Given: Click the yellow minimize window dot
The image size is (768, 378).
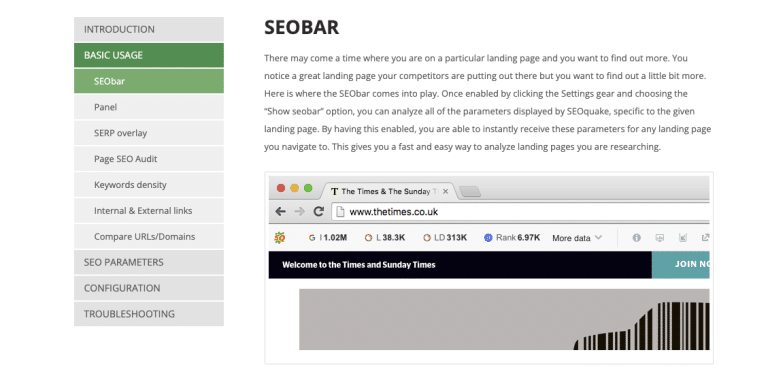Looking at the screenshot, I should pos(294,188).
